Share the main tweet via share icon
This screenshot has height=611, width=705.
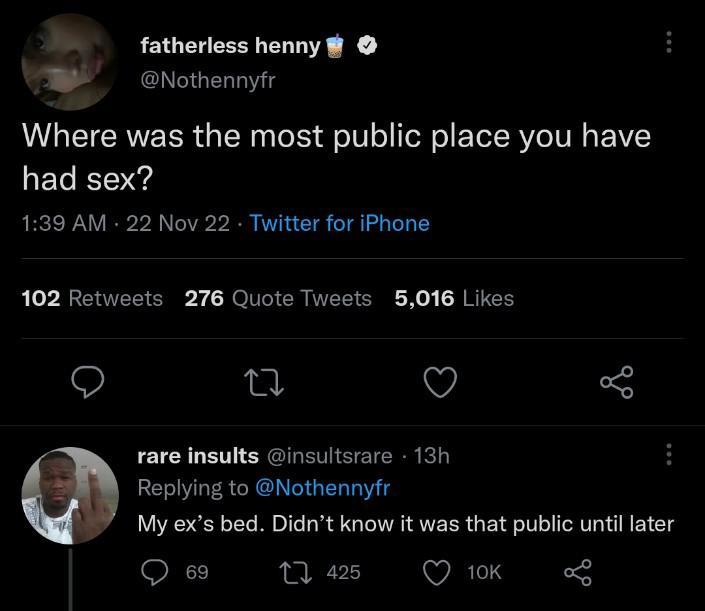pyautogui.click(x=616, y=381)
